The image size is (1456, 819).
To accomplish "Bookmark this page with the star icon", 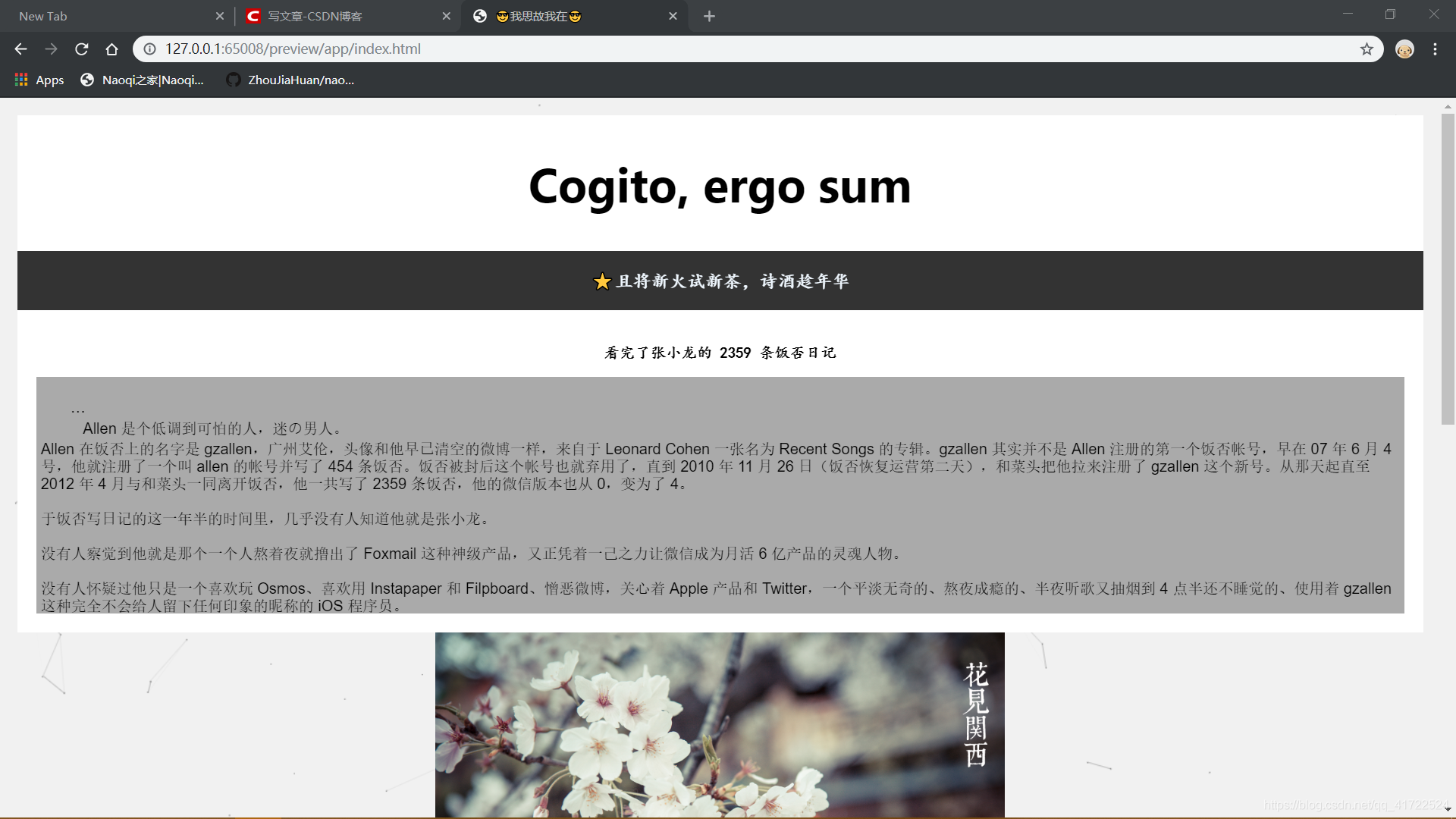I will pos(1367,49).
